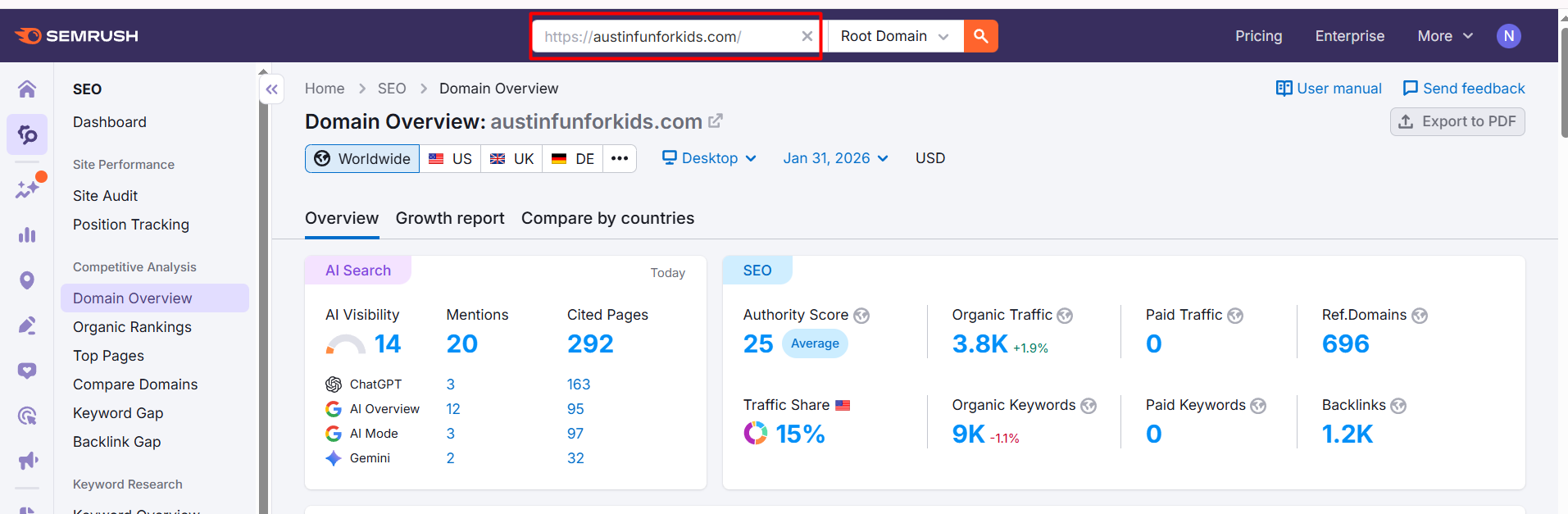Open Site Audit
This screenshot has height=514, width=1568.
pyautogui.click(x=105, y=196)
